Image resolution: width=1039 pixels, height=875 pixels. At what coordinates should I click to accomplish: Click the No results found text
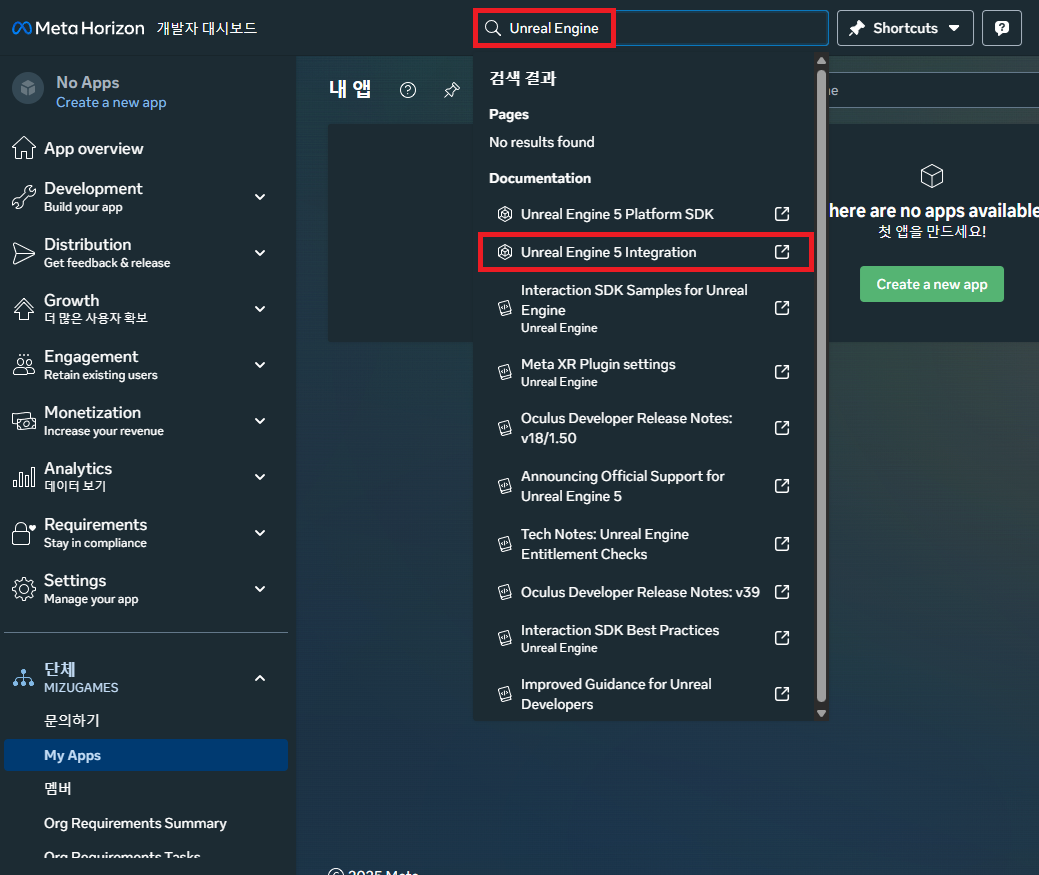coord(541,142)
